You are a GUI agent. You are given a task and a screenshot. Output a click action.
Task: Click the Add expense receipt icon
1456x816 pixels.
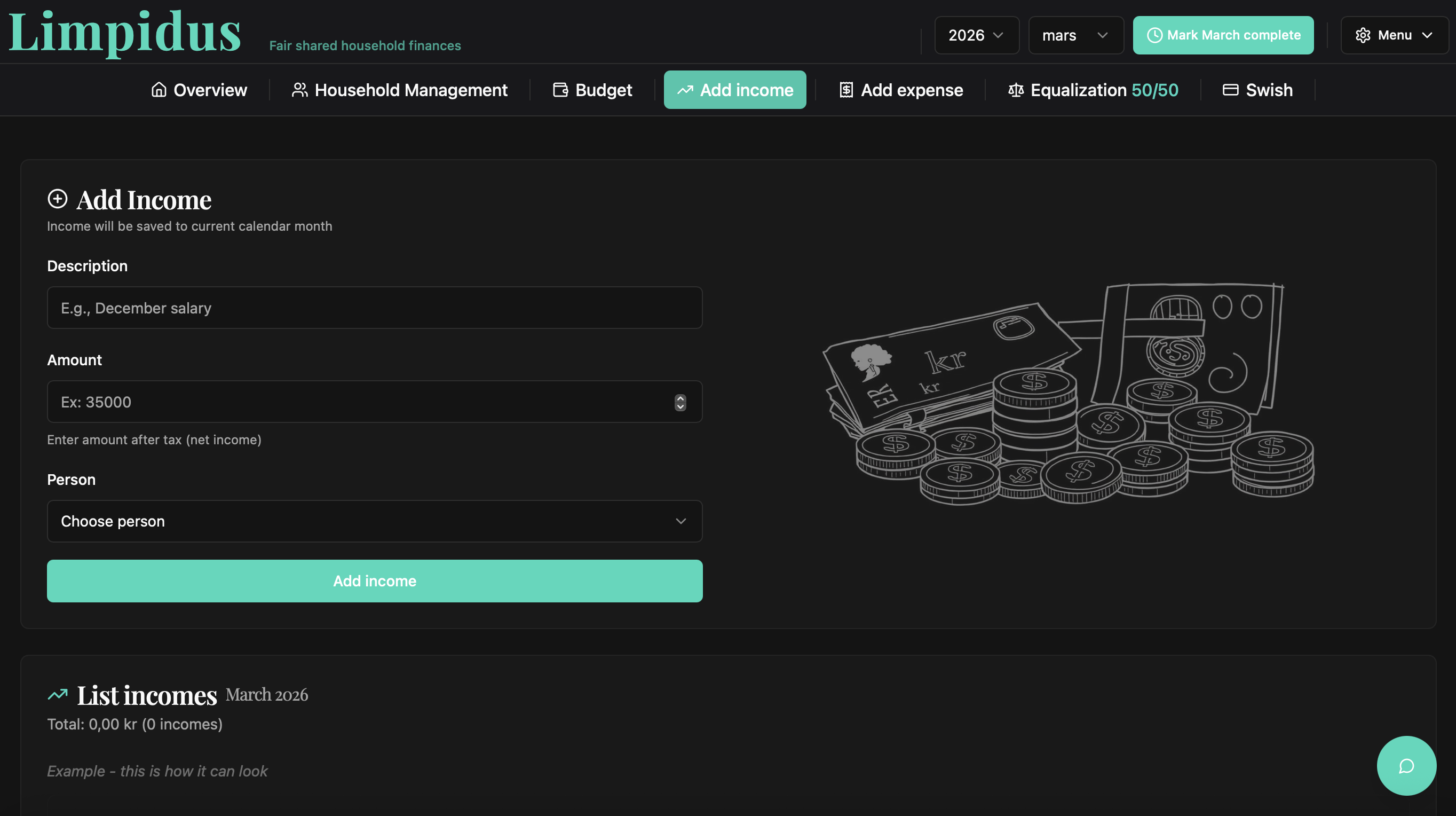(845, 89)
